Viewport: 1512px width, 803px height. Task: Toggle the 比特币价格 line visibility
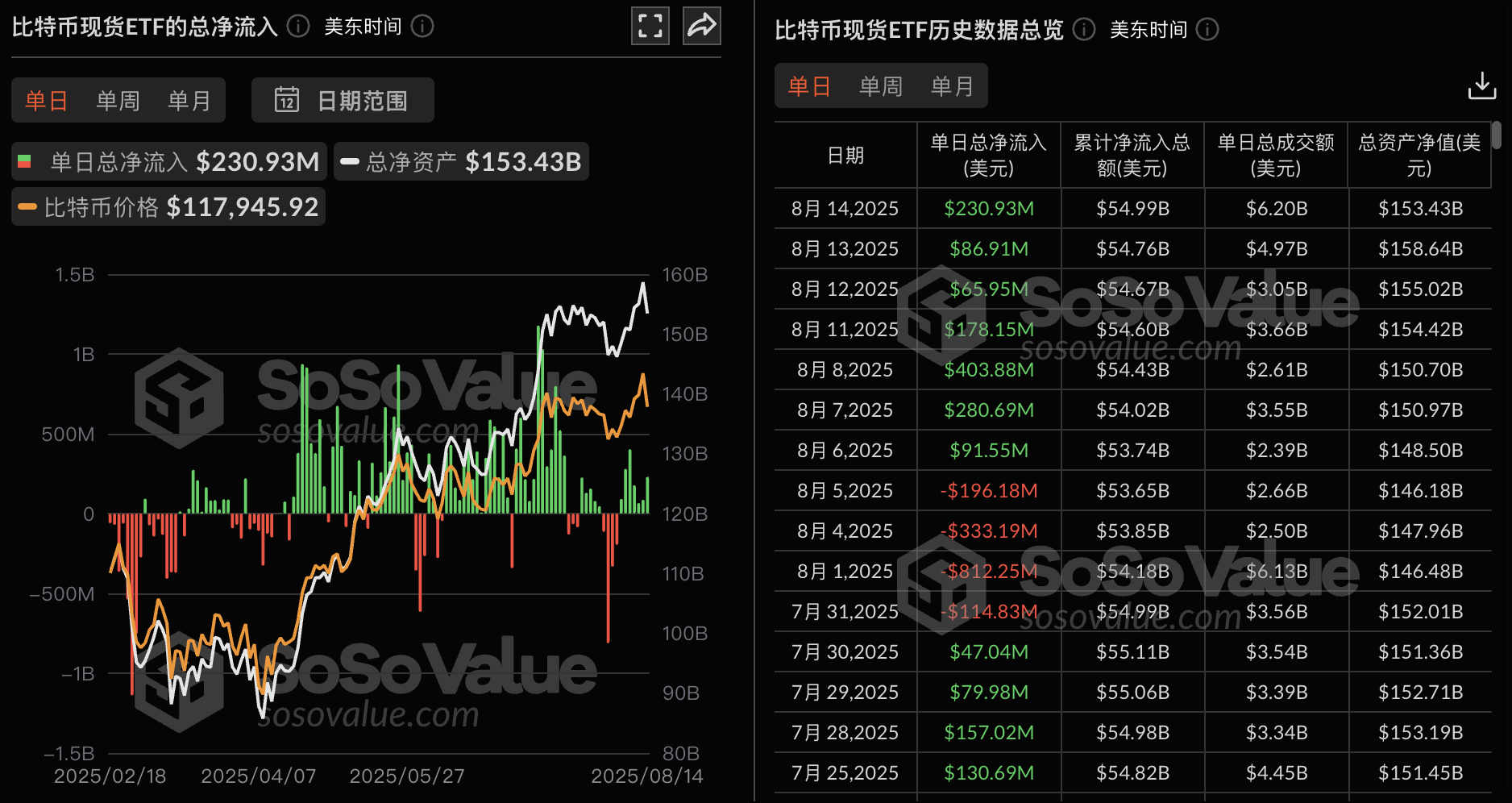tap(168, 206)
